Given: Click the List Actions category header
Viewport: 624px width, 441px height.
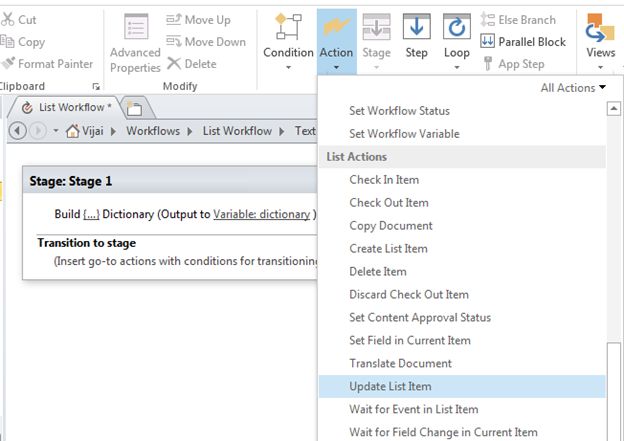Looking at the screenshot, I should click(462, 157).
